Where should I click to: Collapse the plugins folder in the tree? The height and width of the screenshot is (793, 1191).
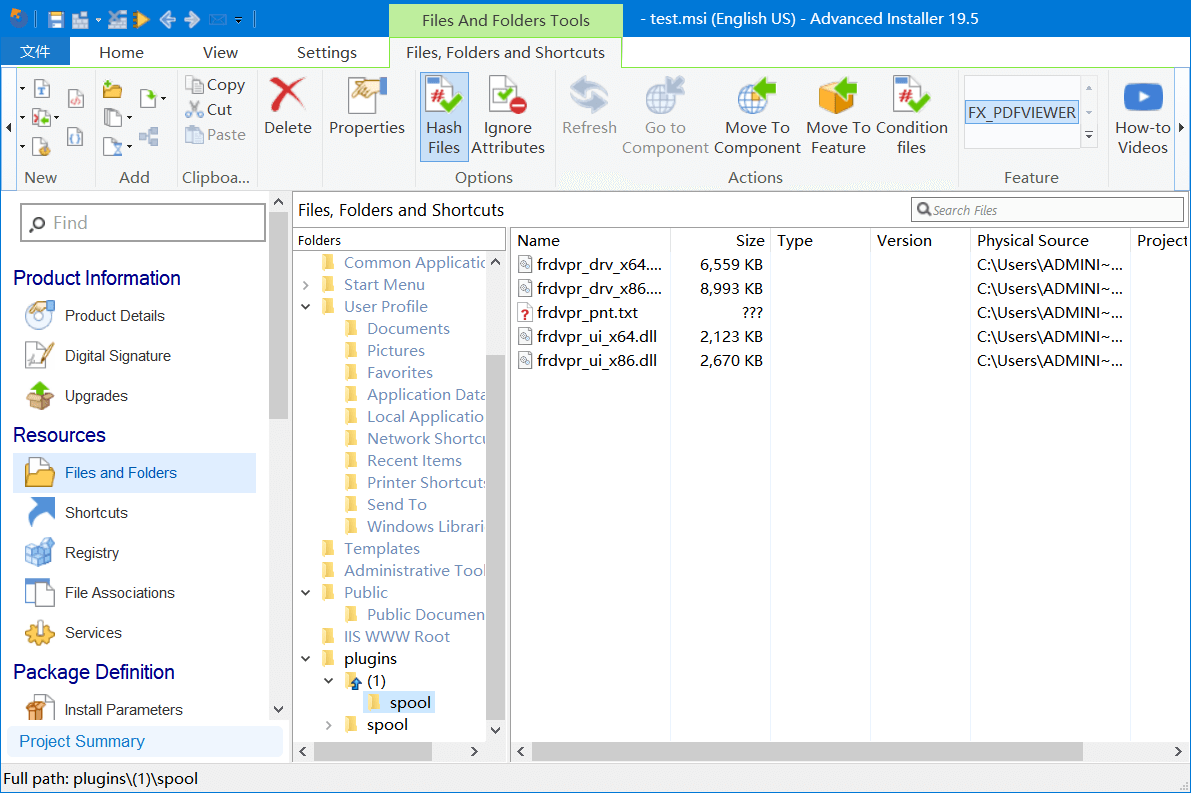click(305, 658)
